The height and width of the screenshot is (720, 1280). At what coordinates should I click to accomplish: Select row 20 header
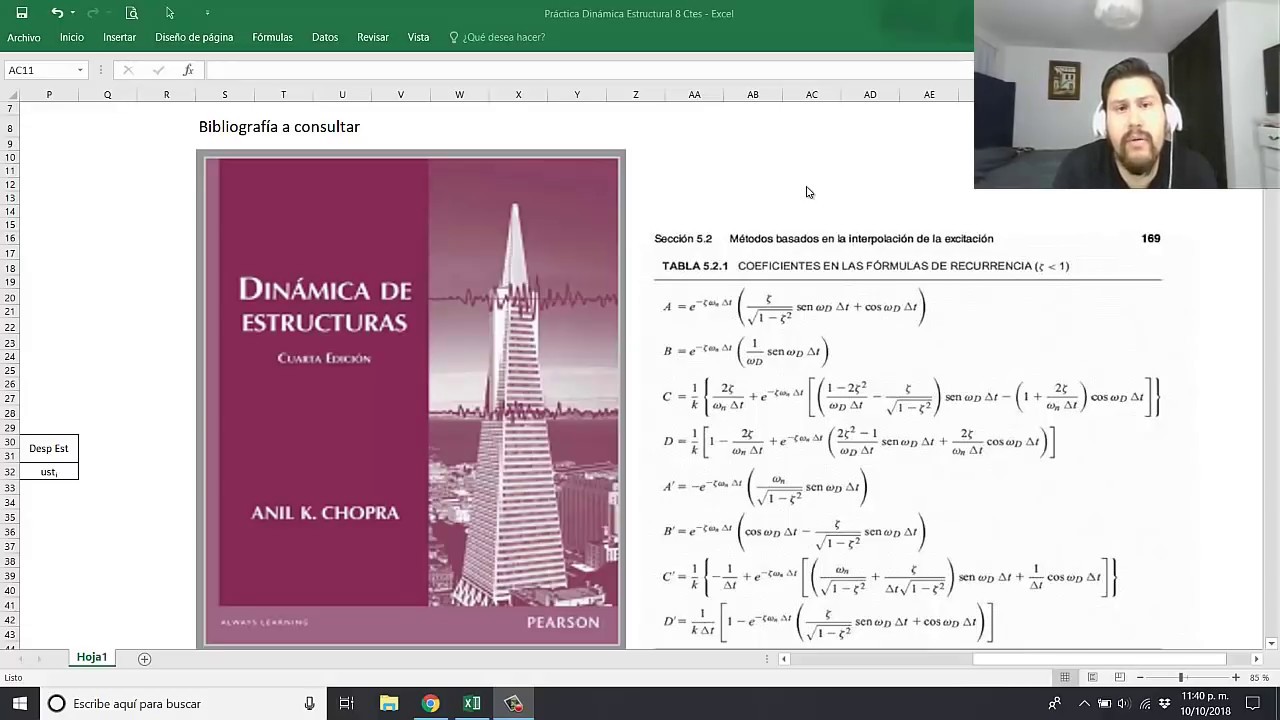pyautogui.click(x=10, y=298)
